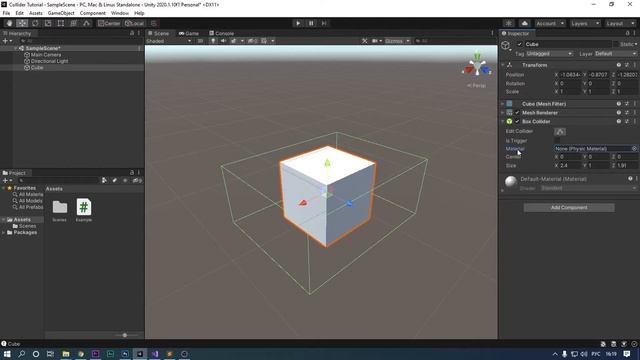Open the Tag Untagged dropdown
This screenshot has width=640, height=360.
(x=549, y=54)
